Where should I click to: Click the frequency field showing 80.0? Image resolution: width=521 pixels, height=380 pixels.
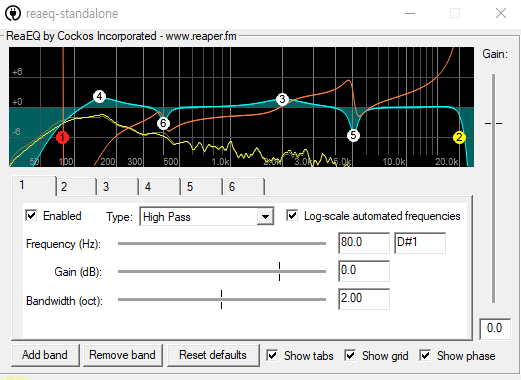point(364,243)
